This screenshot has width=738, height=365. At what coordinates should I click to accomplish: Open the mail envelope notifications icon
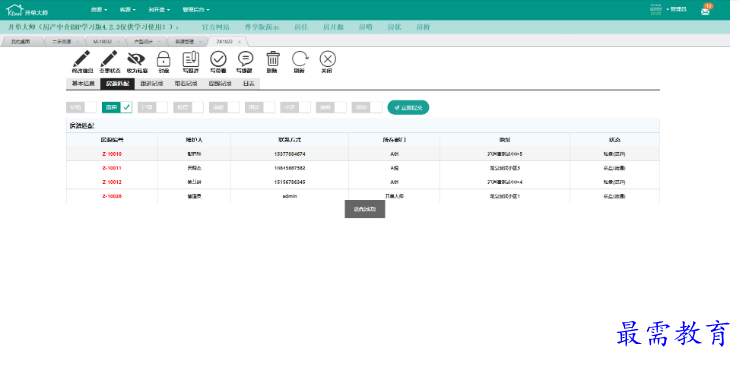point(705,11)
